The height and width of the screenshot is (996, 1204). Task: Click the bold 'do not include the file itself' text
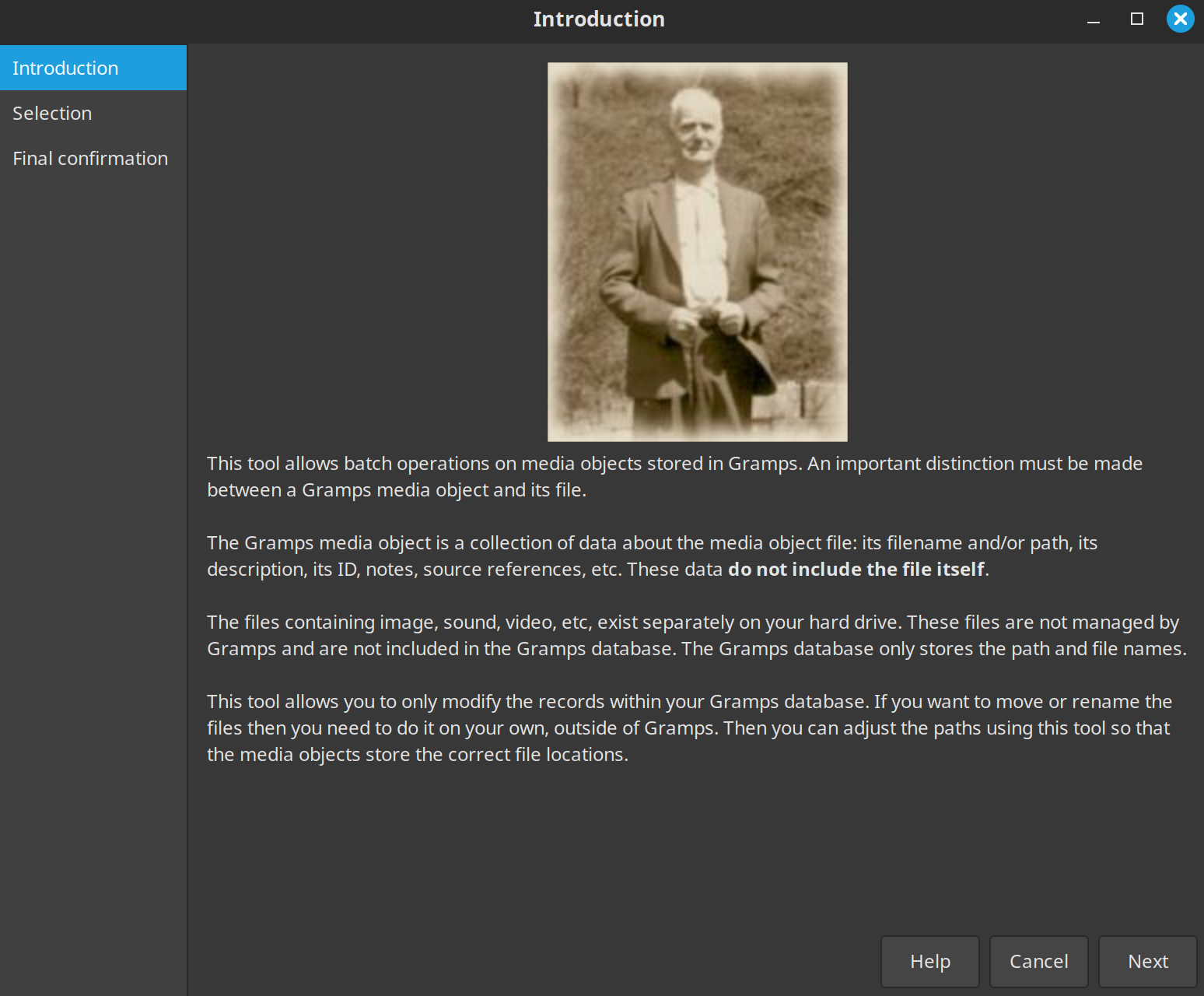coord(856,570)
